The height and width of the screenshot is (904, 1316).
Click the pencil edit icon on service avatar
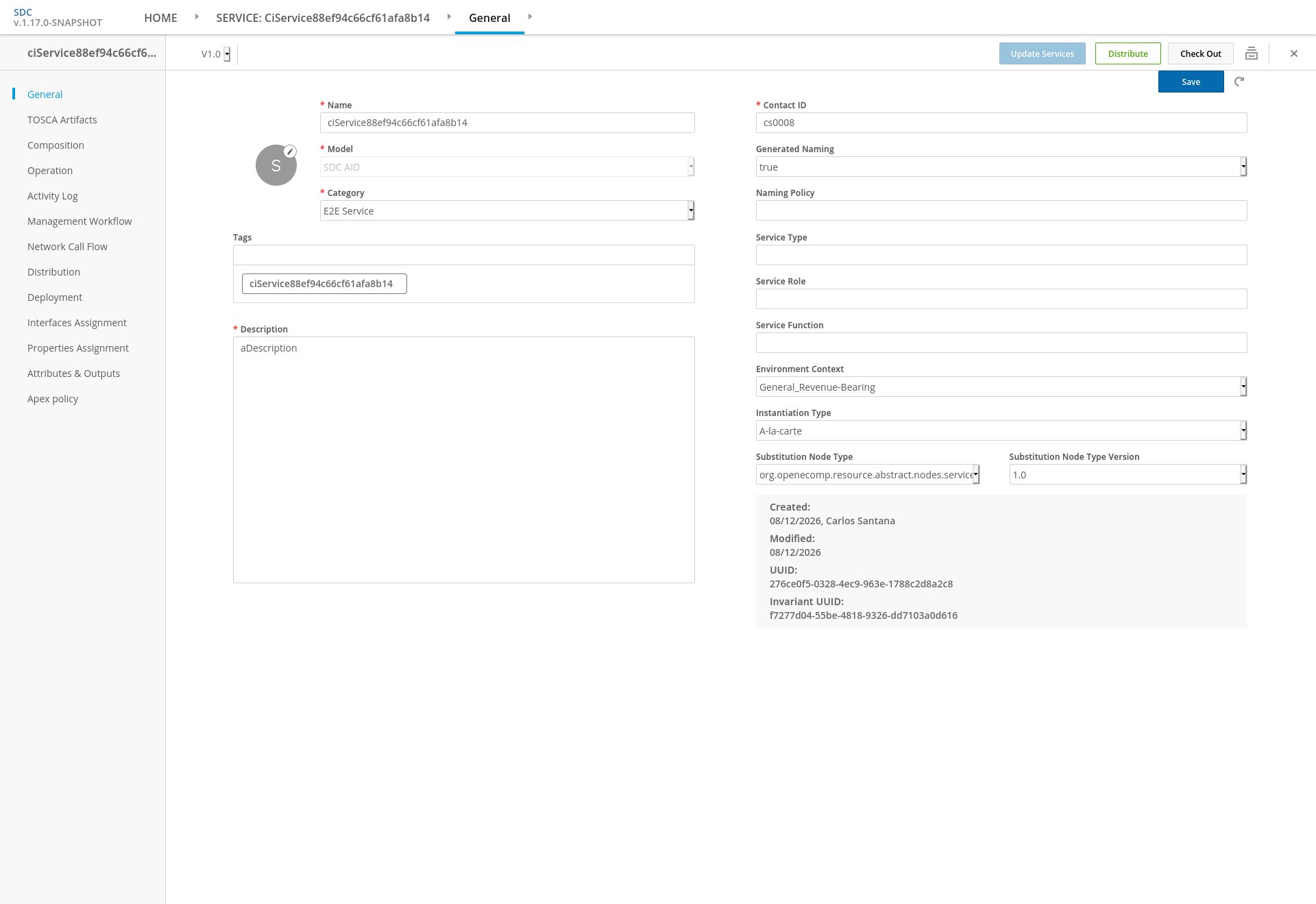pyautogui.click(x=290, y=151)
